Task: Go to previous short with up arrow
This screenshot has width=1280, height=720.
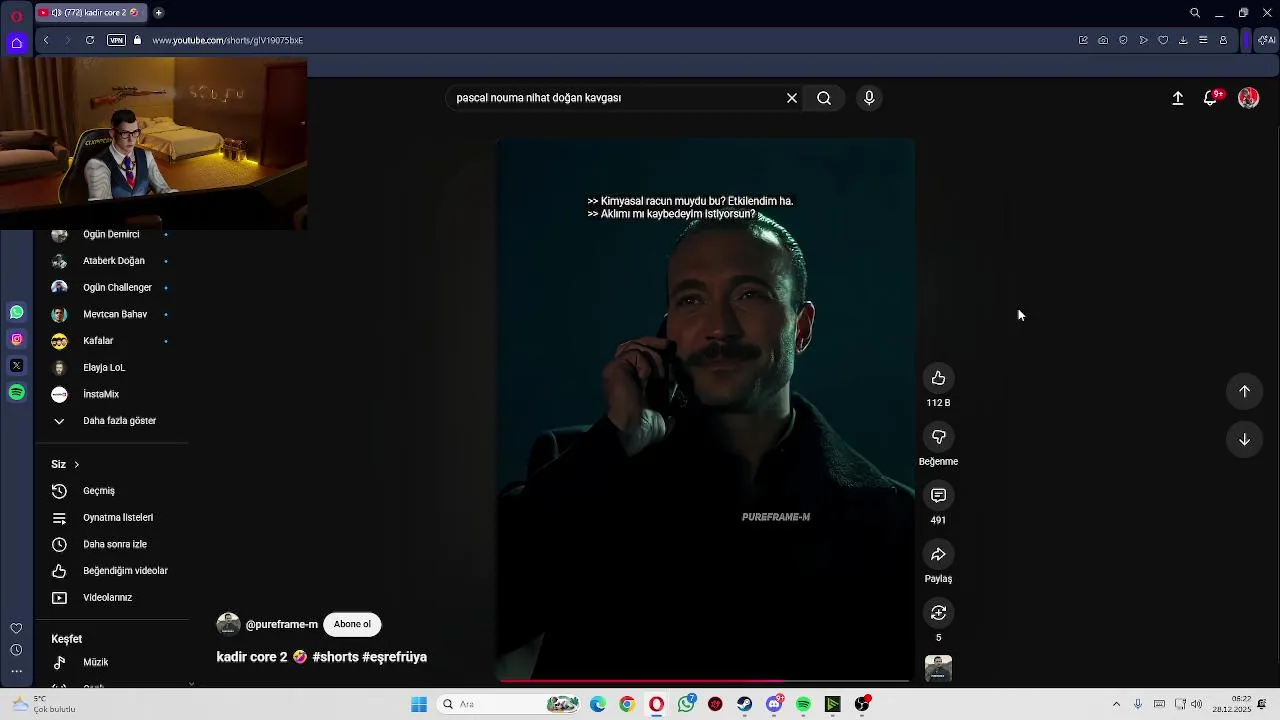Action: pyautogui.click(x=1244, y=391)
